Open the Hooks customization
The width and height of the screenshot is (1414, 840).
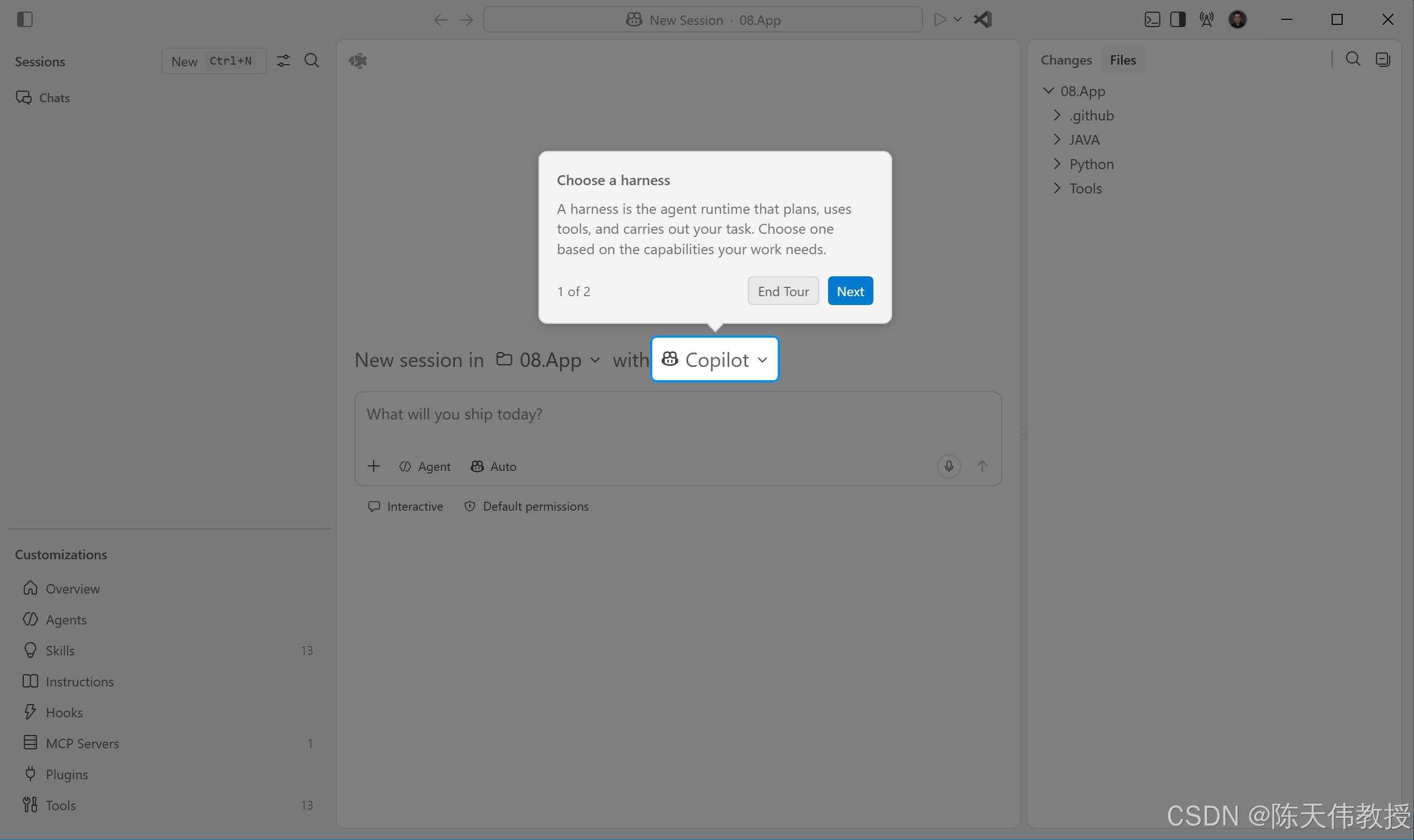pos(169,713)
